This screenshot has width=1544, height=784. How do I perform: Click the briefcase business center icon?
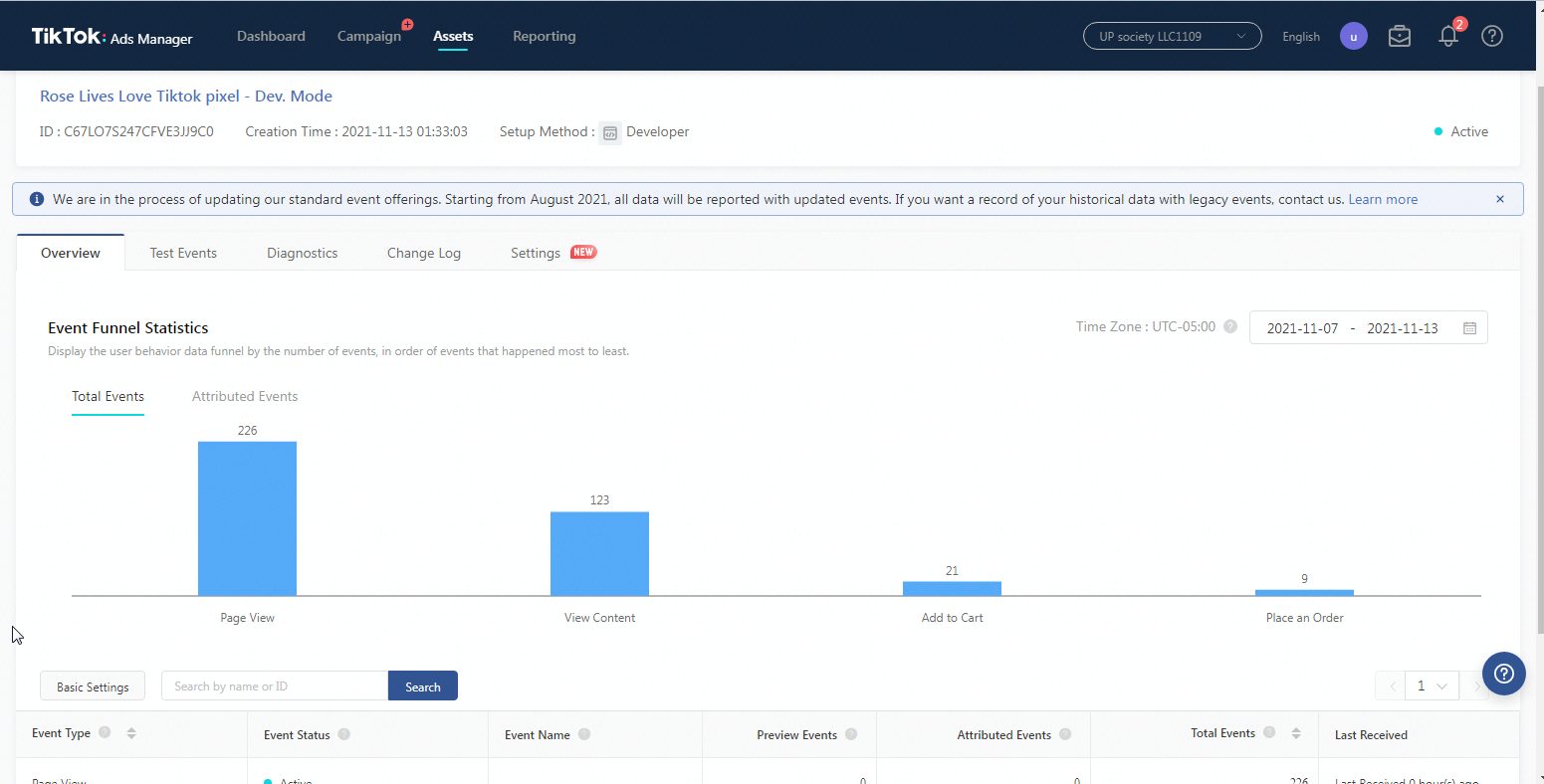coord(1400,37)
